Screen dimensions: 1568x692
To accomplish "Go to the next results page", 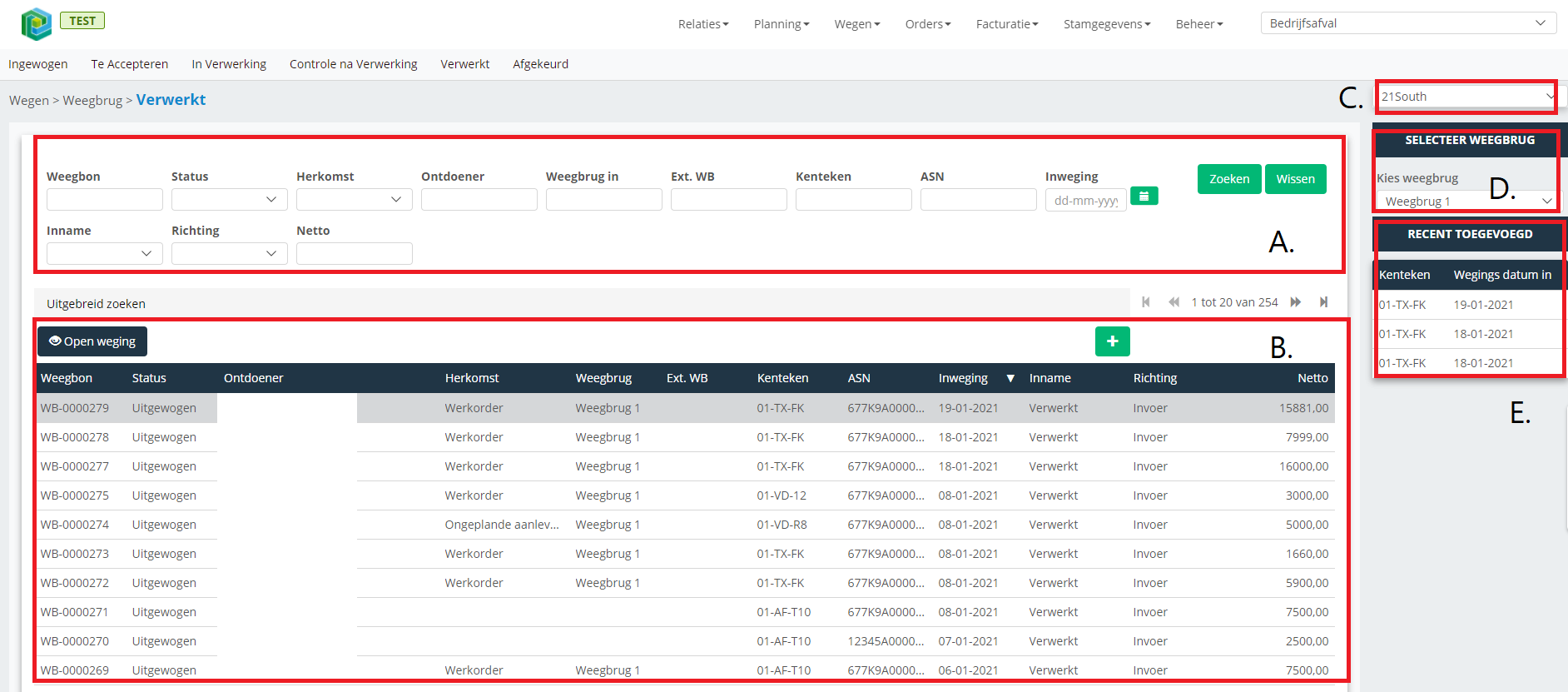I will click(1296, 302).
